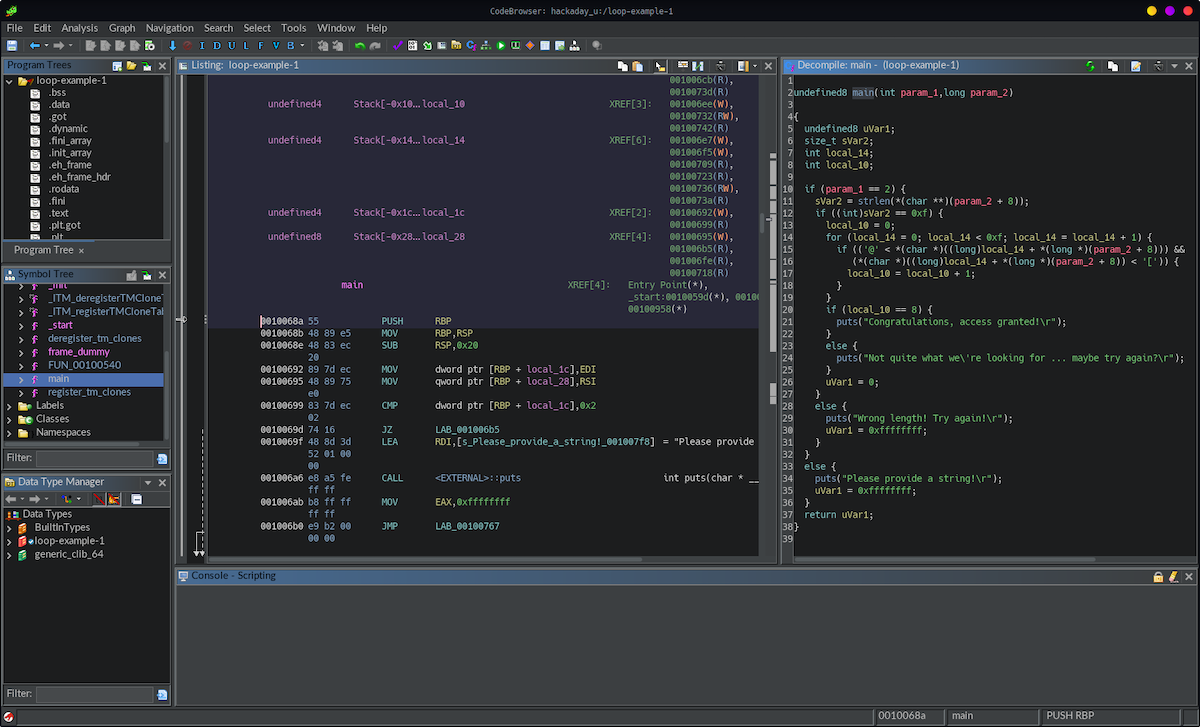
Task: Toggle the cursor marker icon in Listing header
Action: 660,66
